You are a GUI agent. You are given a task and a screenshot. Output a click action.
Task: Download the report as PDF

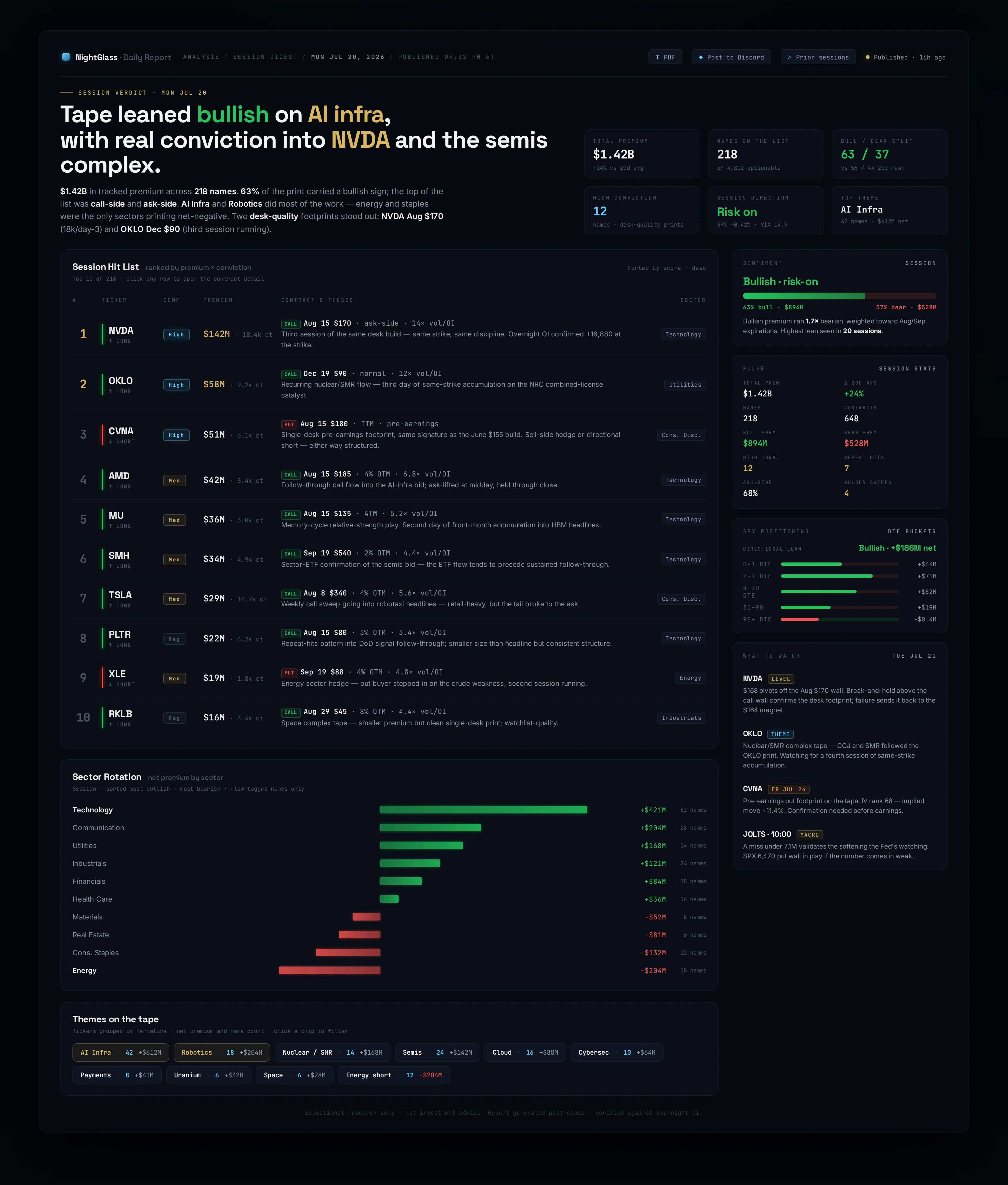pyautogui.click(x=665, y=57)
